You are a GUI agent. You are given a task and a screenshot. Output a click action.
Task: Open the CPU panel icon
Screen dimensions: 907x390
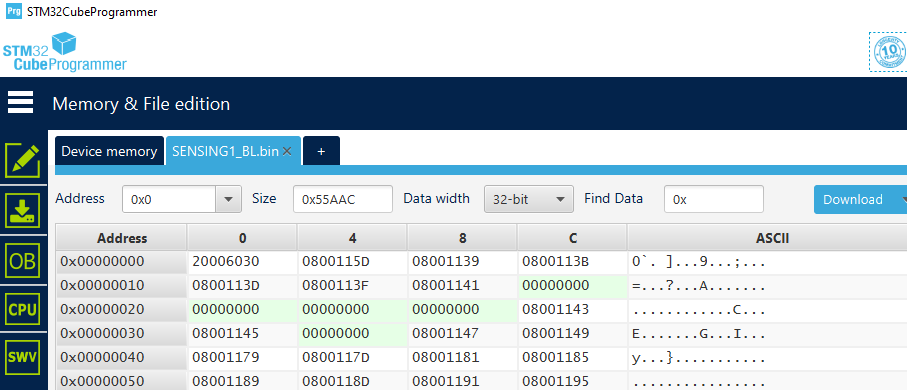click(x=24, y=310)
